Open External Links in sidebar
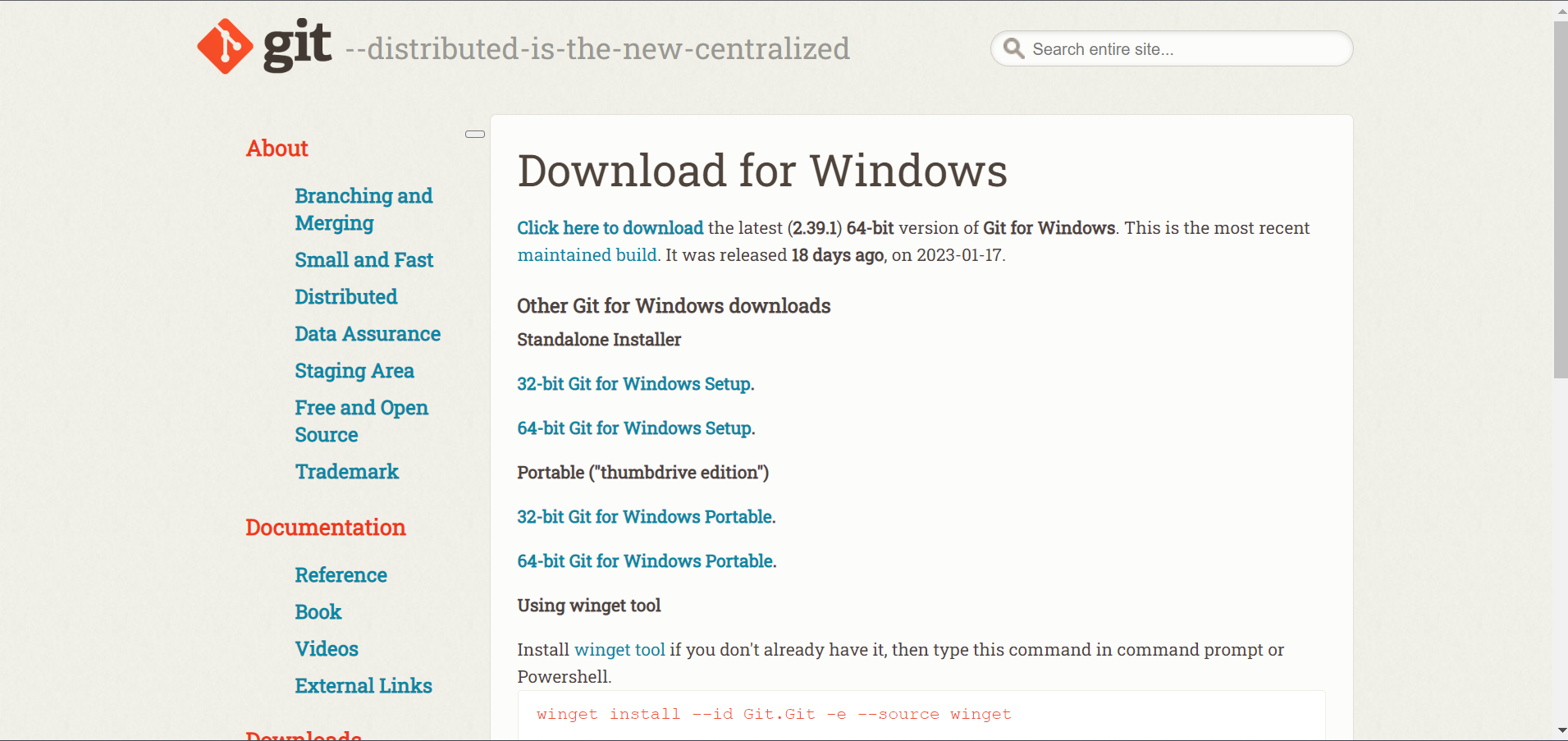 (363, 686)
